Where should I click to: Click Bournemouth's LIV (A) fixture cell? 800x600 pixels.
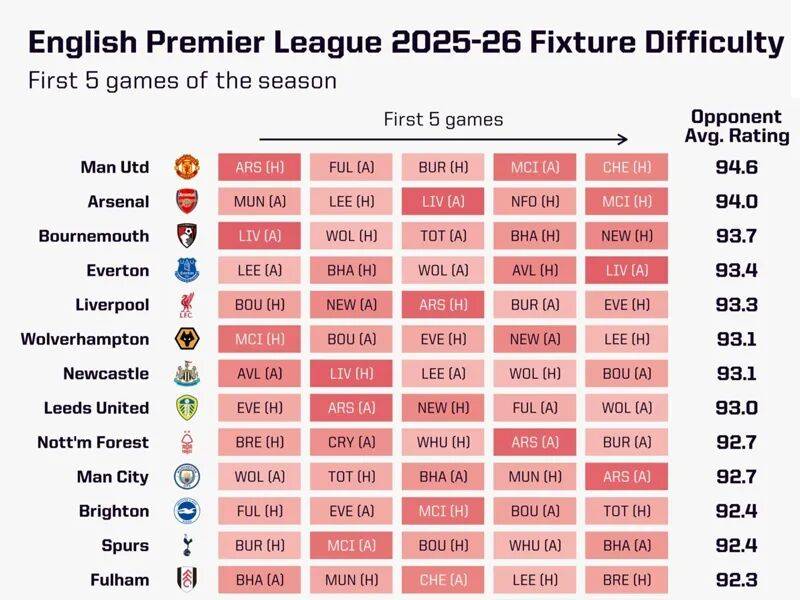[260, 236]
